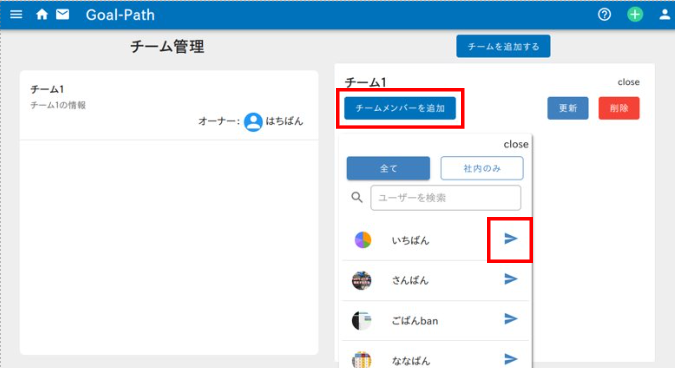This screenshot has height=368, width=675.
Task: Open the user account icon
Action: point(665,15)
